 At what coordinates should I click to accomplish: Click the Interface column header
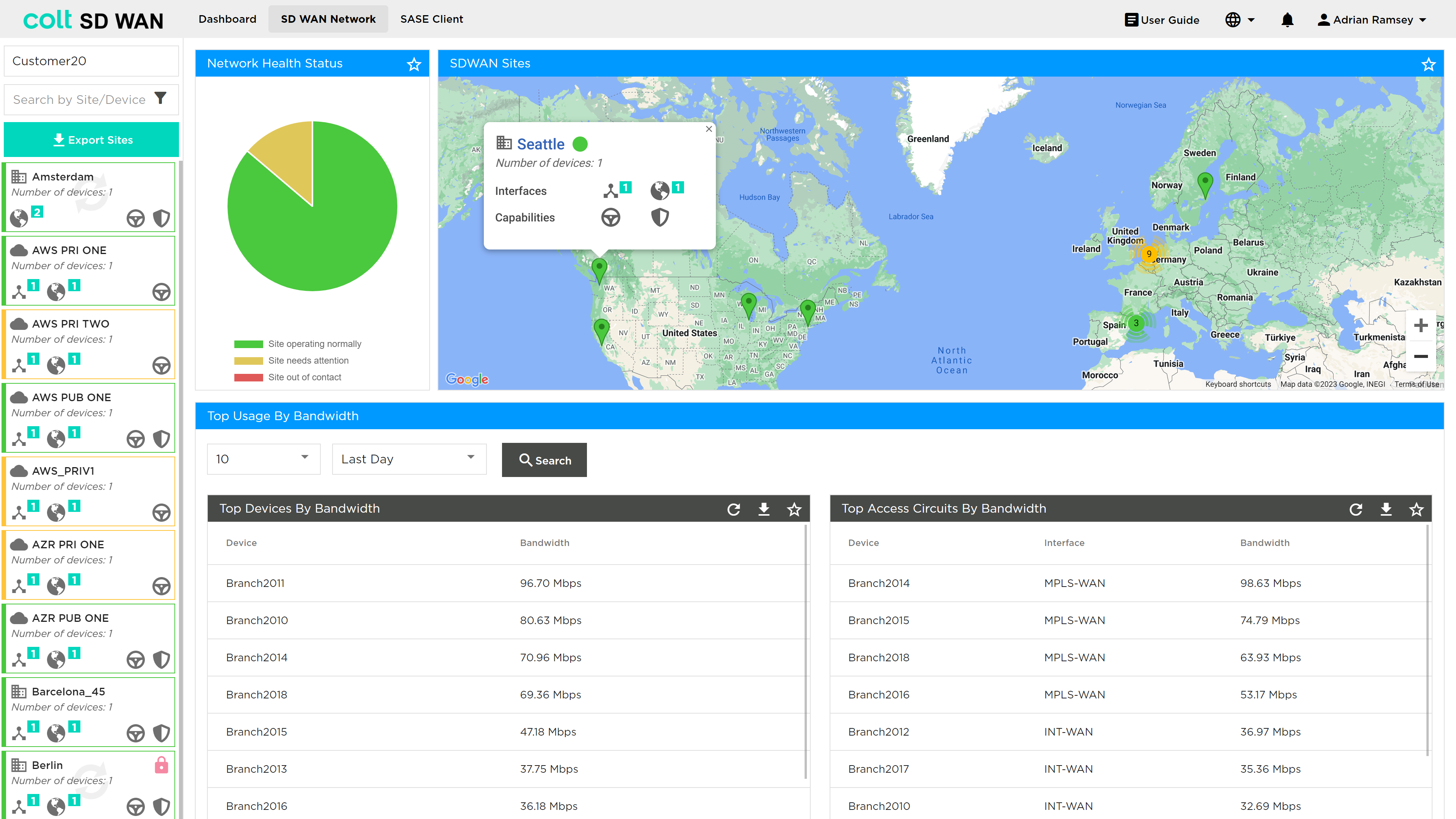click(x=1064, y=543)
